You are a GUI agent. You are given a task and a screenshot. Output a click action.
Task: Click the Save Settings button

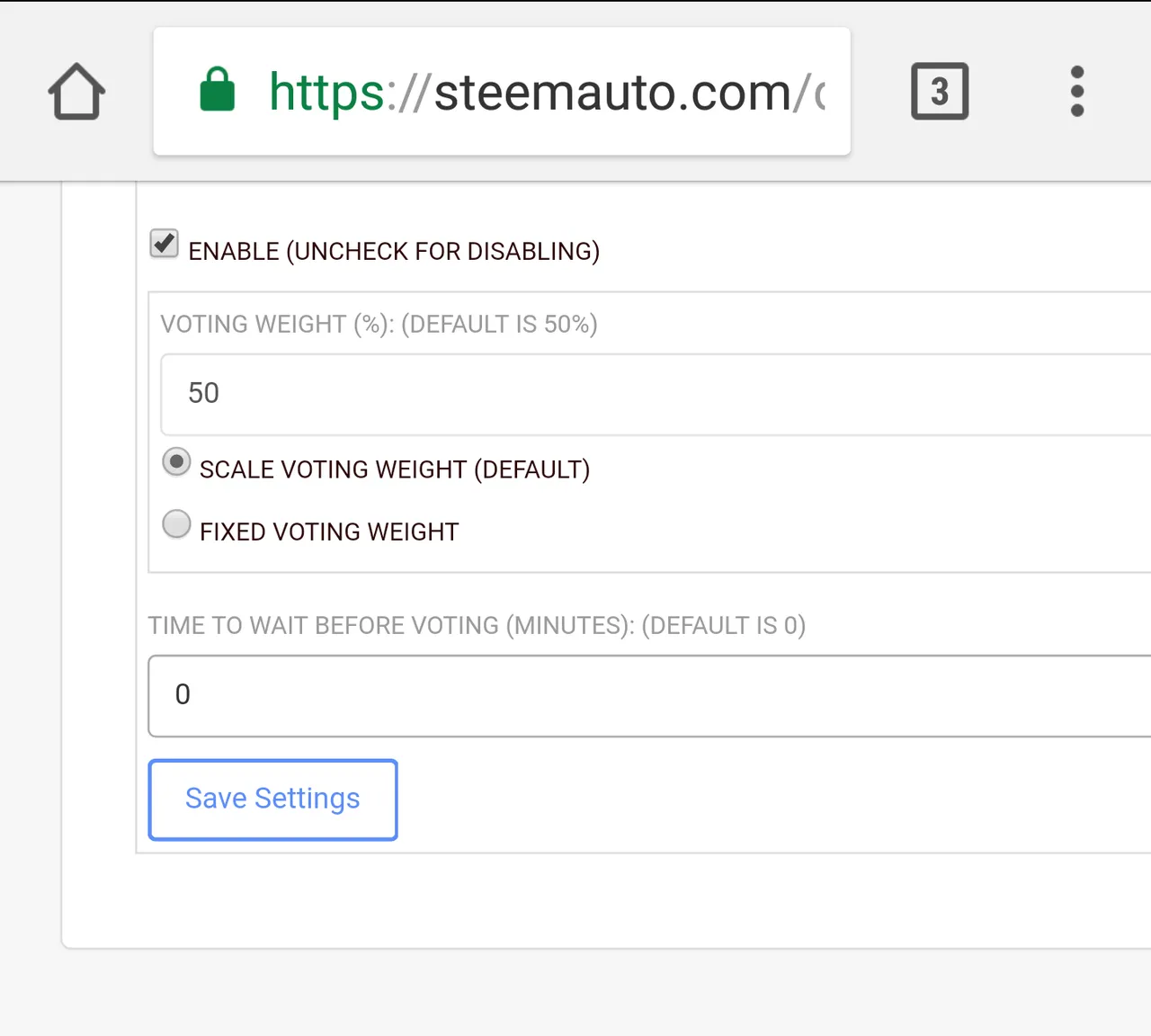272,799
